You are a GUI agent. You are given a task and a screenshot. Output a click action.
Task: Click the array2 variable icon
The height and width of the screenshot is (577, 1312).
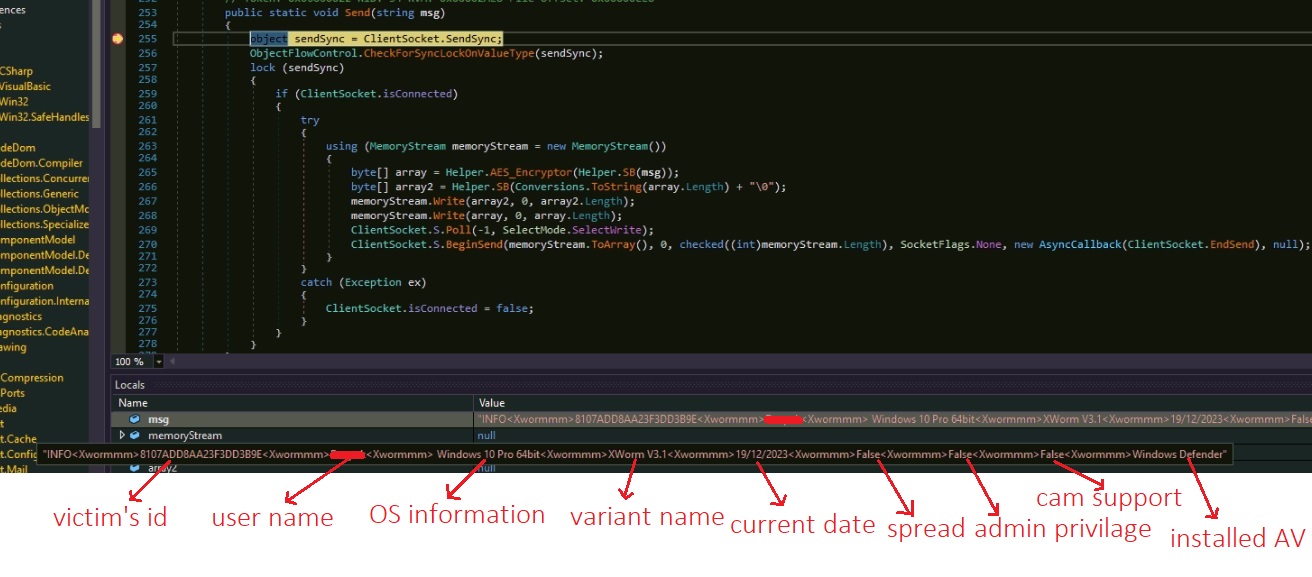pyautogui.click(x=135, y=467)
